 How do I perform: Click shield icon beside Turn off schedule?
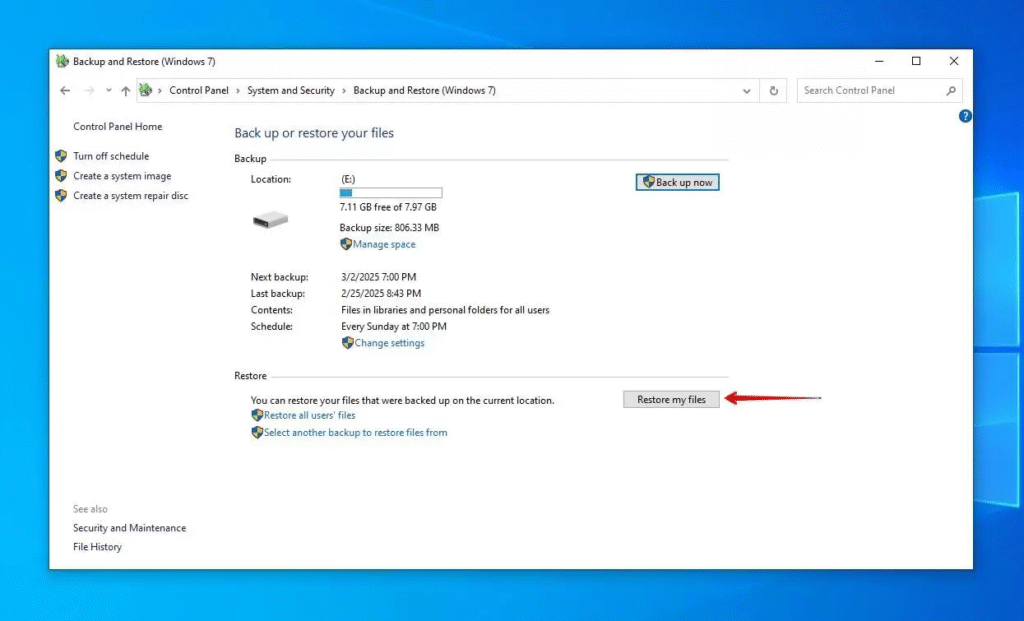tap(61, 156)
